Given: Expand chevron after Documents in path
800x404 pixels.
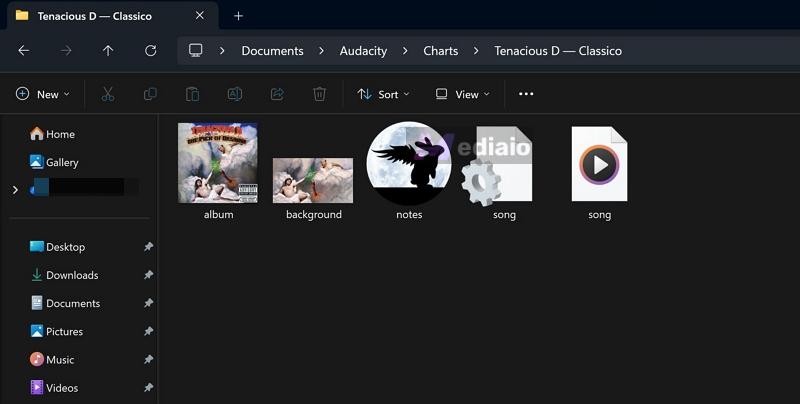Looking at the screenshot, I should 321,50.
